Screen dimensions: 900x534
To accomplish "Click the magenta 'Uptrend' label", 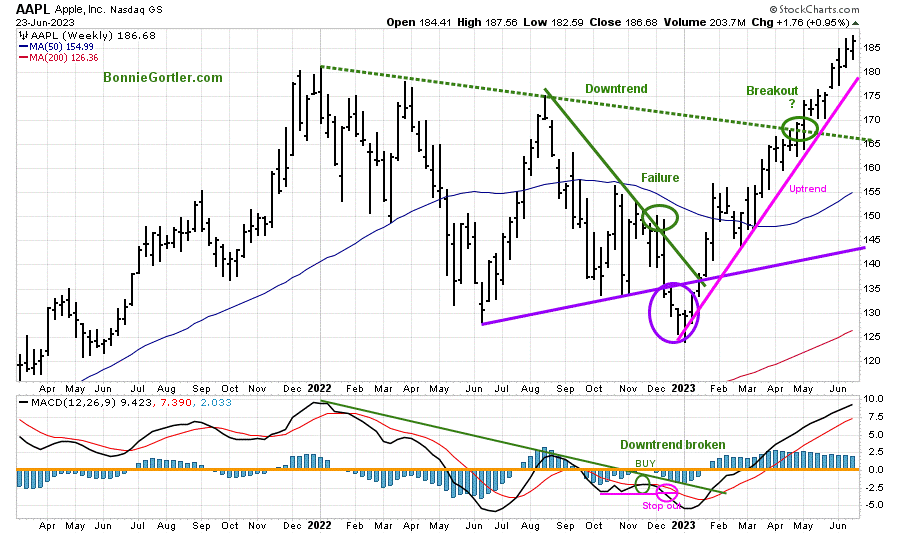I will pos(808,188).
